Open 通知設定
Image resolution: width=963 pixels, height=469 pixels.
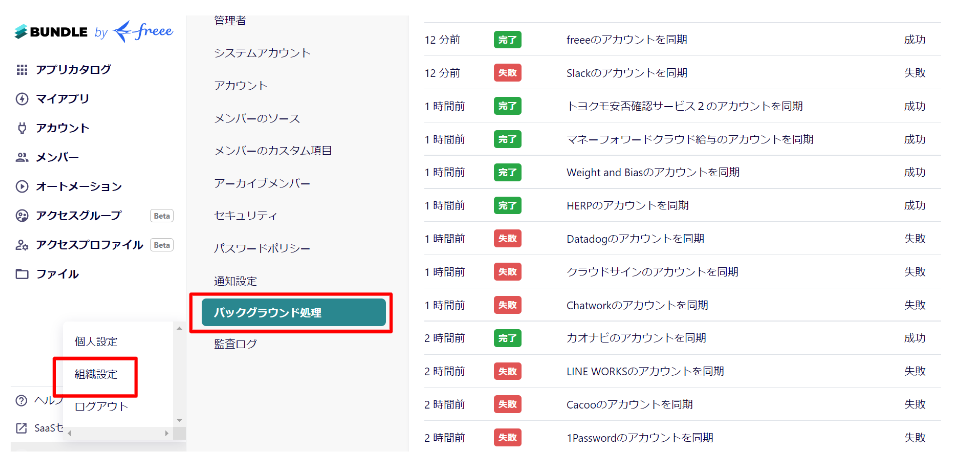[x=235, y=282]
